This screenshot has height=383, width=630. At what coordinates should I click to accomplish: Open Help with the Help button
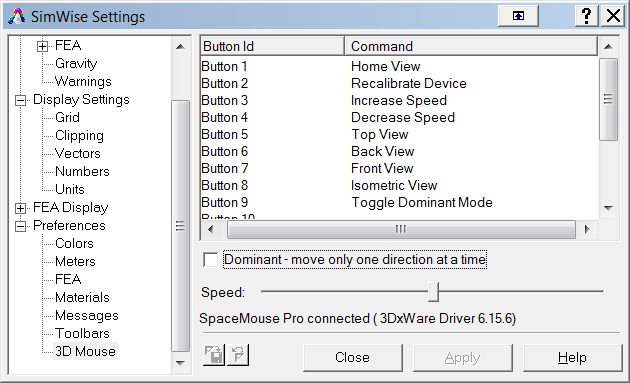click(572, 357)
